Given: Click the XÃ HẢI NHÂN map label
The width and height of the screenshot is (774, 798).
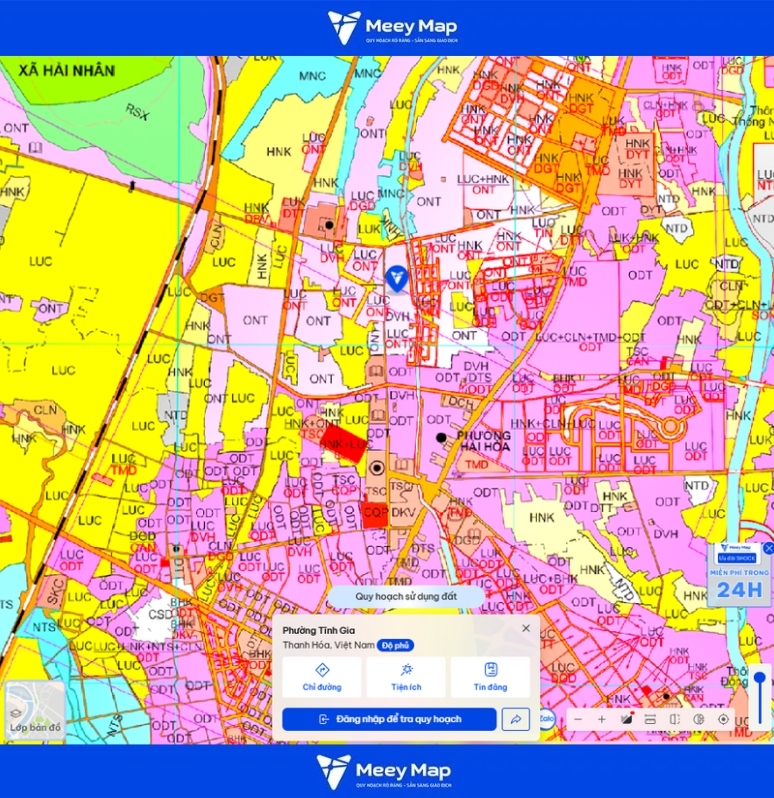Looking at the screenshot, I should coord(67,70).
